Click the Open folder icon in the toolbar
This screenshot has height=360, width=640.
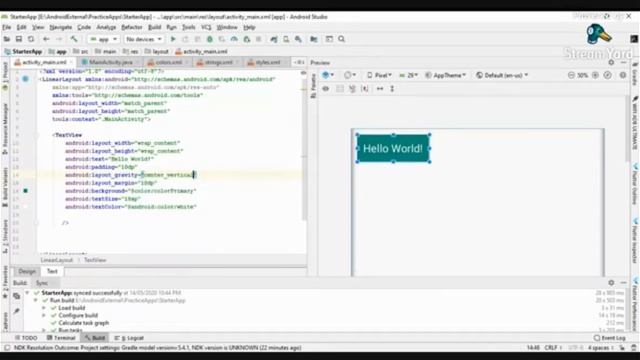pyautogui.click(x=7, y=39)
